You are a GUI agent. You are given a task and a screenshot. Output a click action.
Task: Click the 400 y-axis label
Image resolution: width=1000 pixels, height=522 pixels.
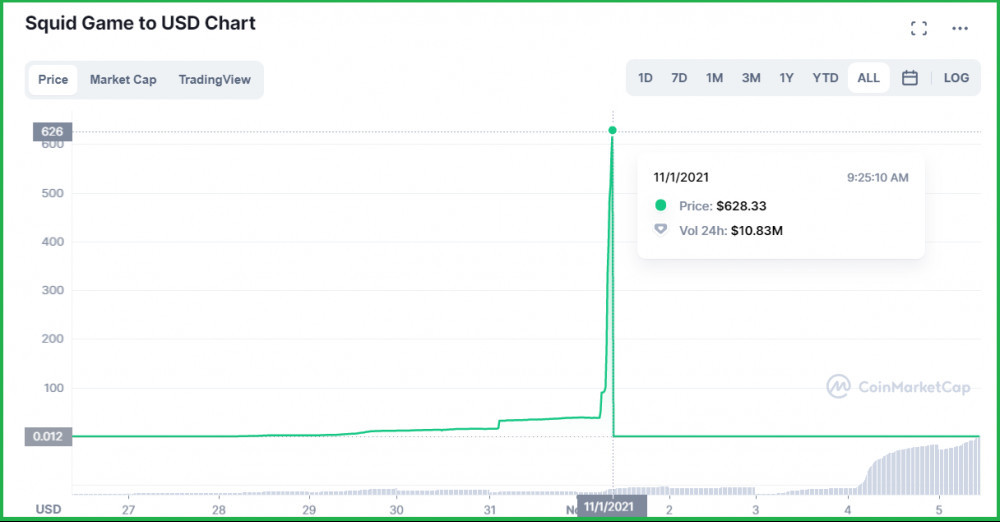[x=52, y=242]
